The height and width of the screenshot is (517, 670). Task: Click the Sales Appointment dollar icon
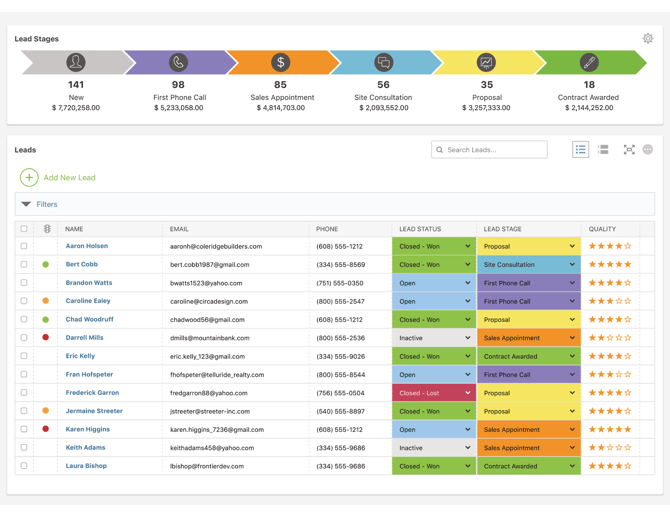coord(281,62)
